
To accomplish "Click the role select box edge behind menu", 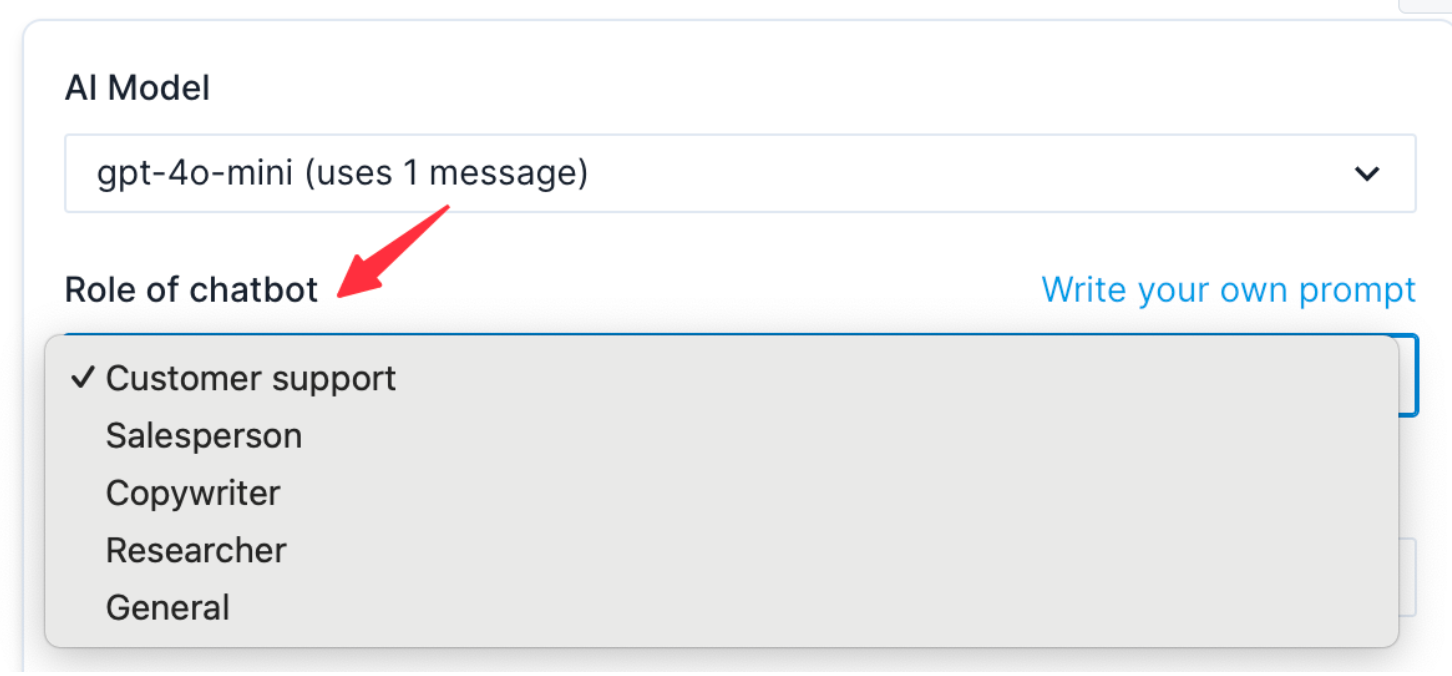I will click(1408, 376).
